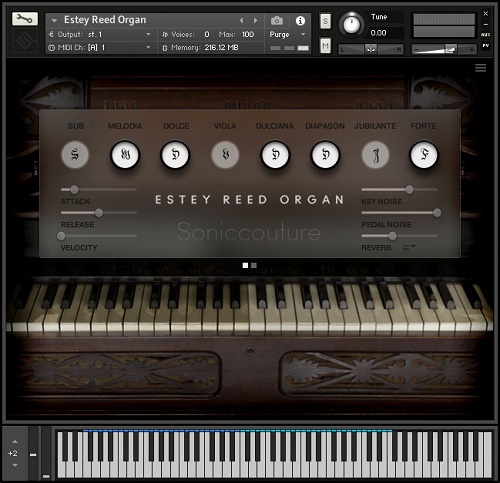Open the hamburger options menu
This screenshot has height=483, width=500.
tap(480, 68)
